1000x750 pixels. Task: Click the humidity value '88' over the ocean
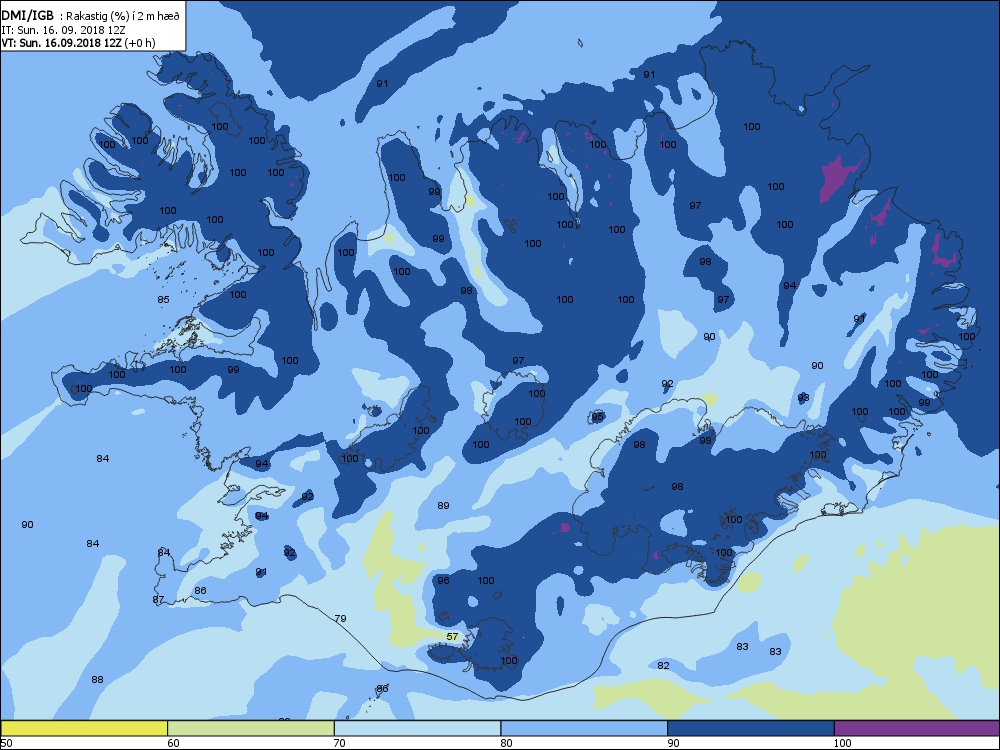click(97, 680)
